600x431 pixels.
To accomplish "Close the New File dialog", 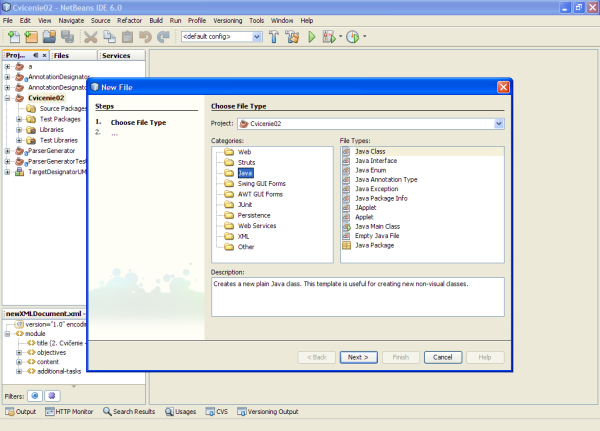I will coord(503,88).
